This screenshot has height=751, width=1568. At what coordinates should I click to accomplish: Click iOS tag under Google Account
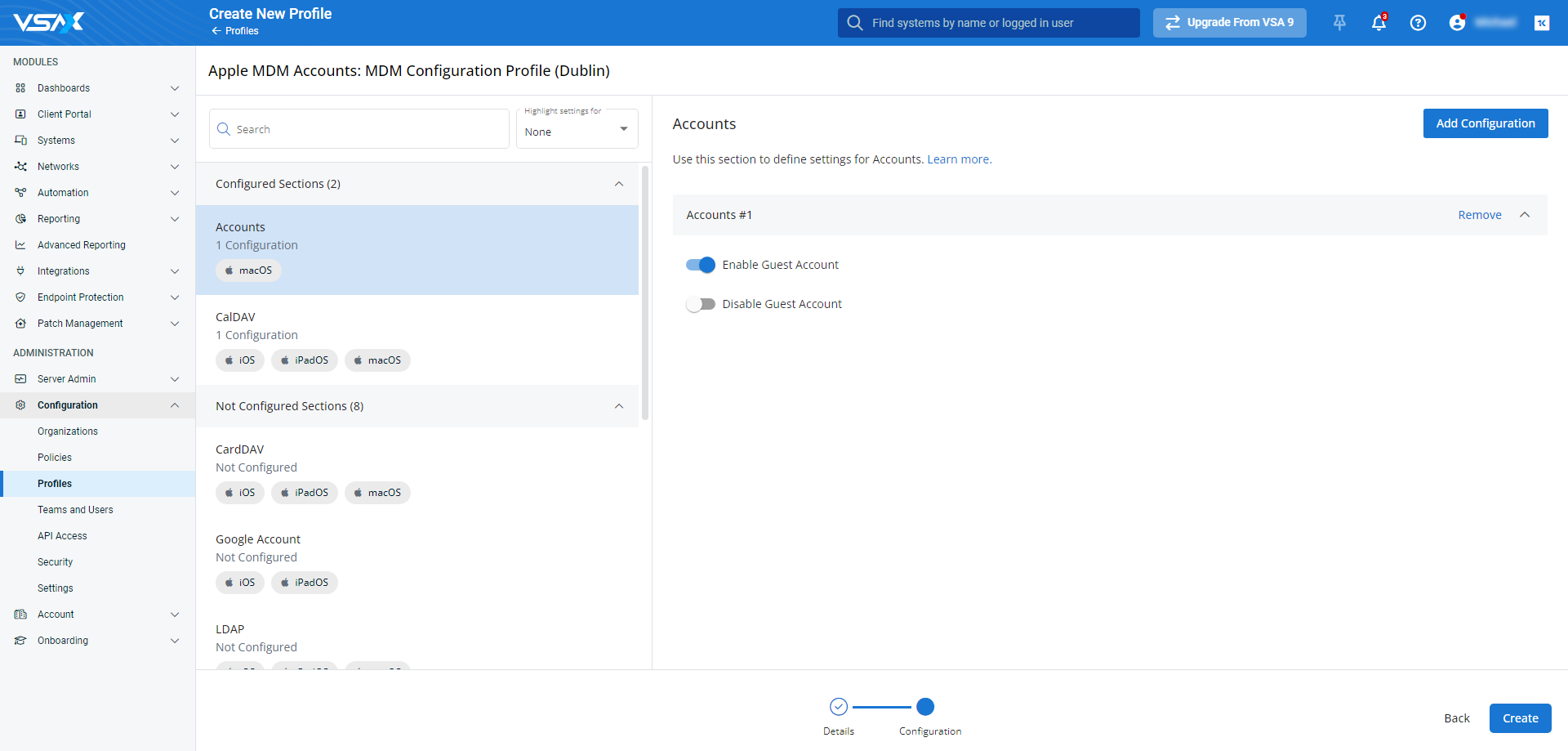pyautogui.click(x=240, y=583)
